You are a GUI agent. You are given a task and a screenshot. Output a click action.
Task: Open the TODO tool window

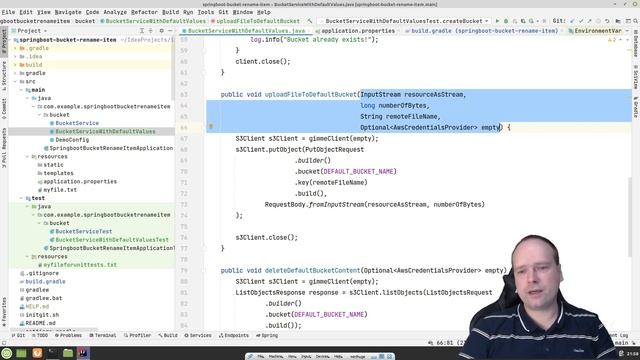coord(40,336)
